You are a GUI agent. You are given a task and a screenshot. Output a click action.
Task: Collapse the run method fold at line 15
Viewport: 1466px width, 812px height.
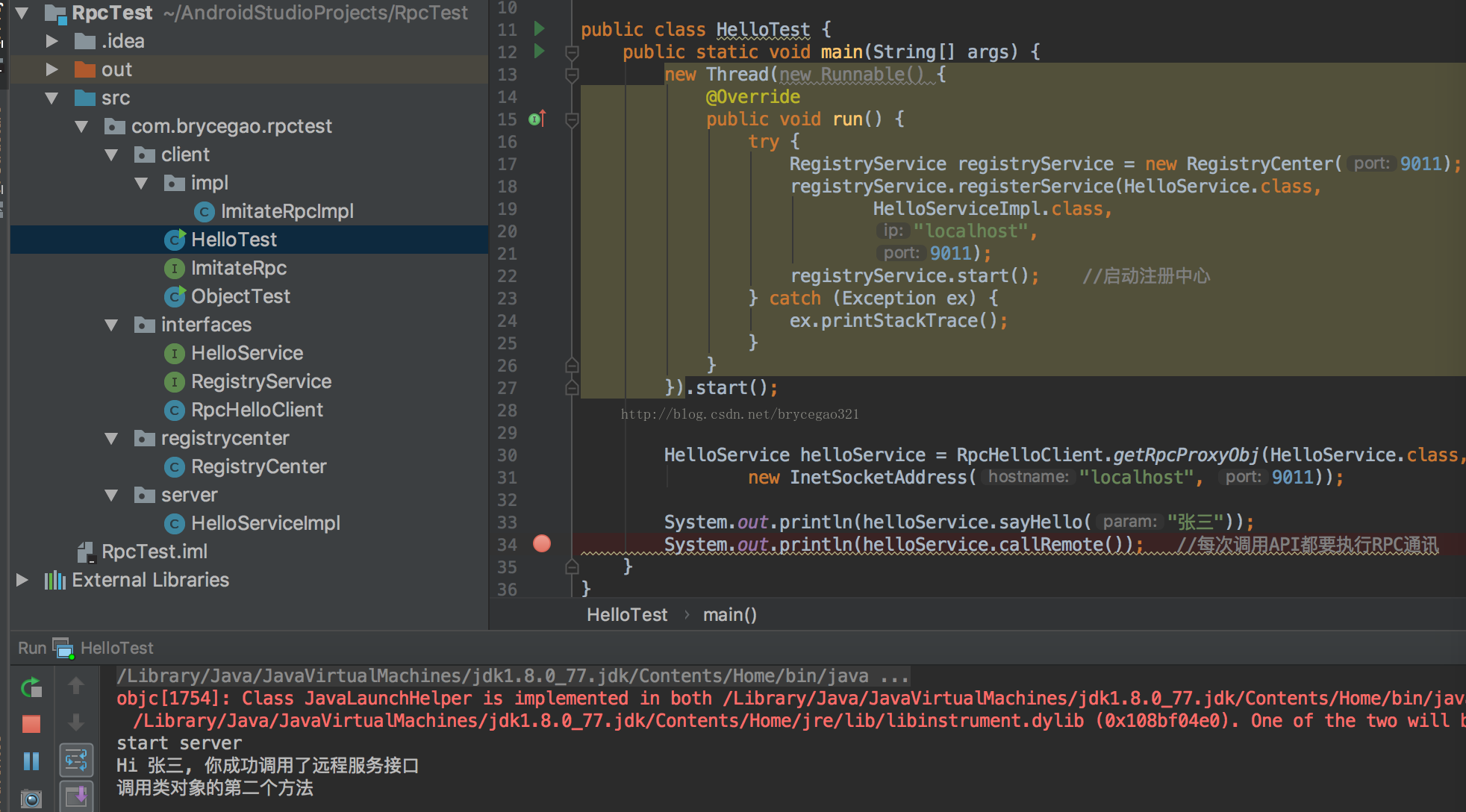click(572, 119)
